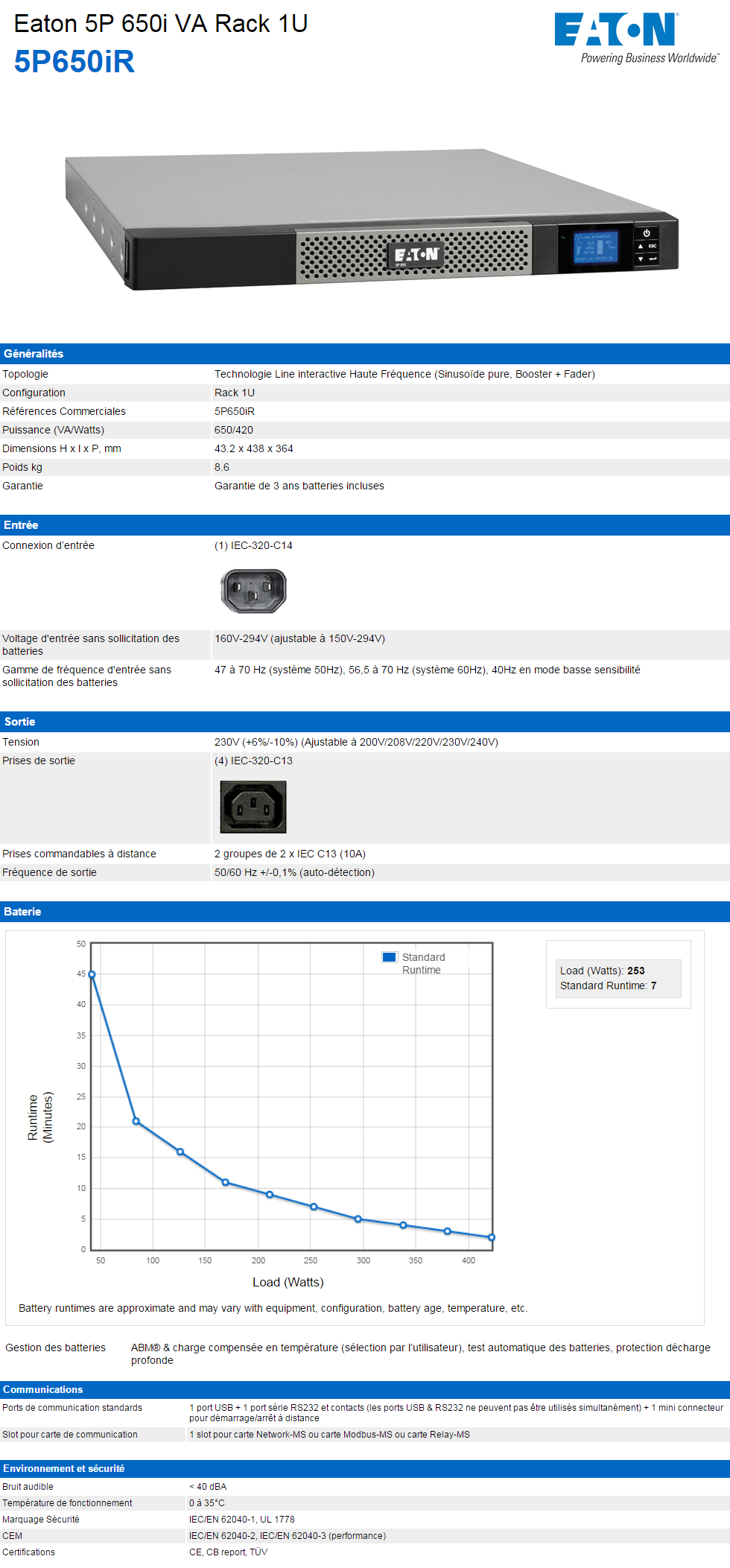
Task: Click the weight value '8.6'
Action: (x=222, y=467)
